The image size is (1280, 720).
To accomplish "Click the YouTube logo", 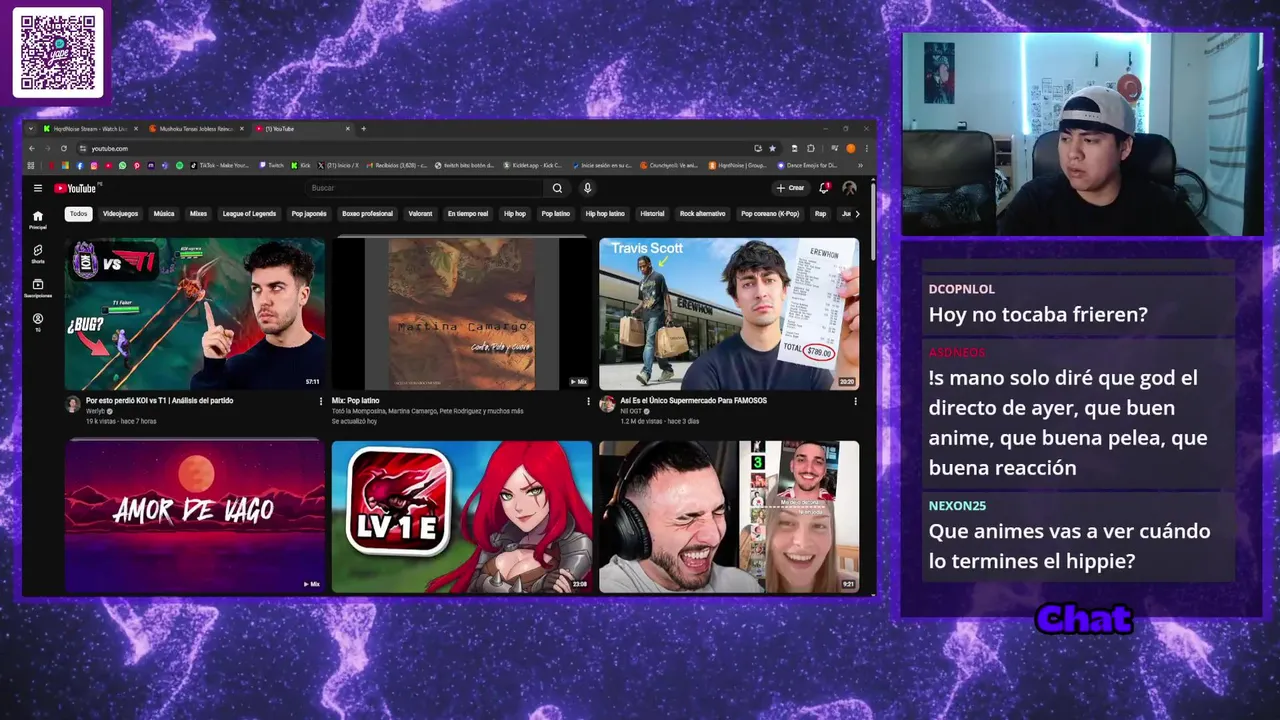I will (75, 188).
